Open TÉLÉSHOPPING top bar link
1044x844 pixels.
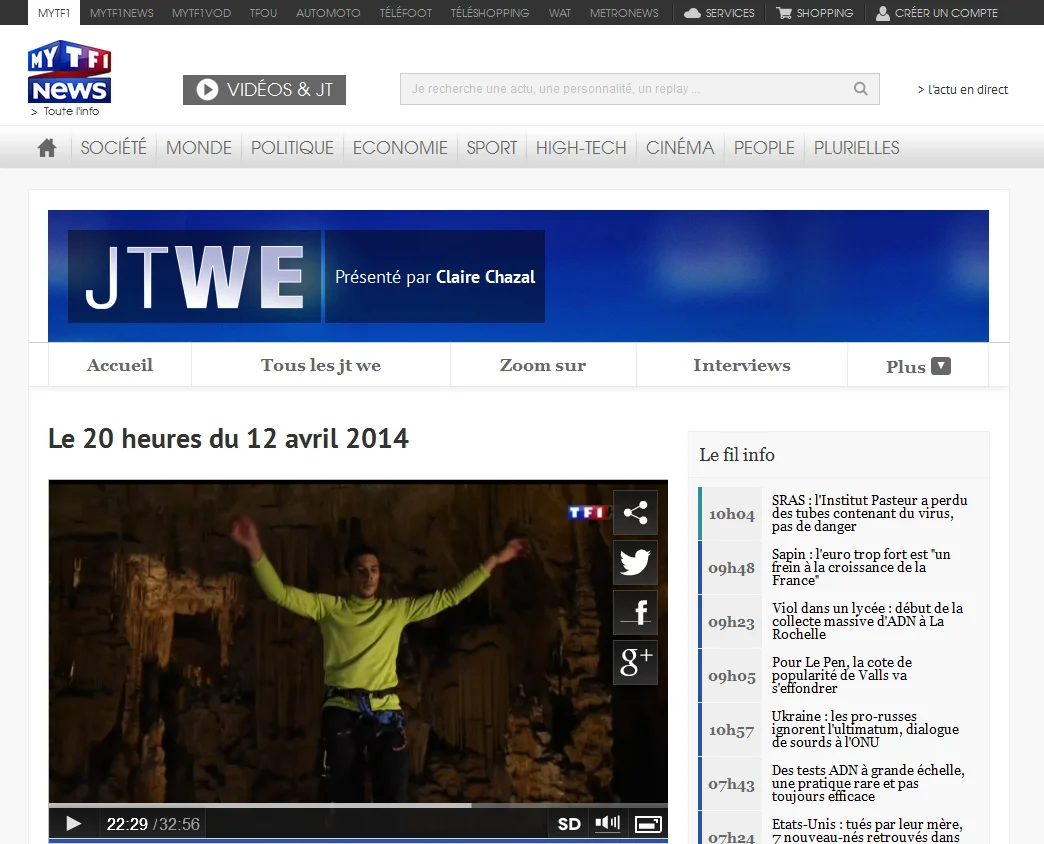click(x=489, y=13)
